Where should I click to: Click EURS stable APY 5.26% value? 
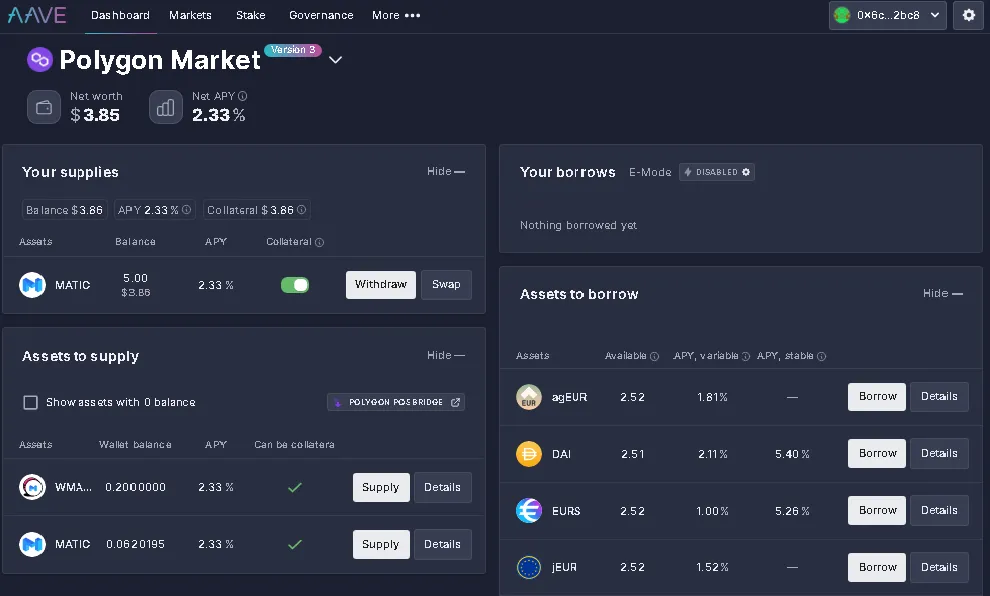pos(792,511)
